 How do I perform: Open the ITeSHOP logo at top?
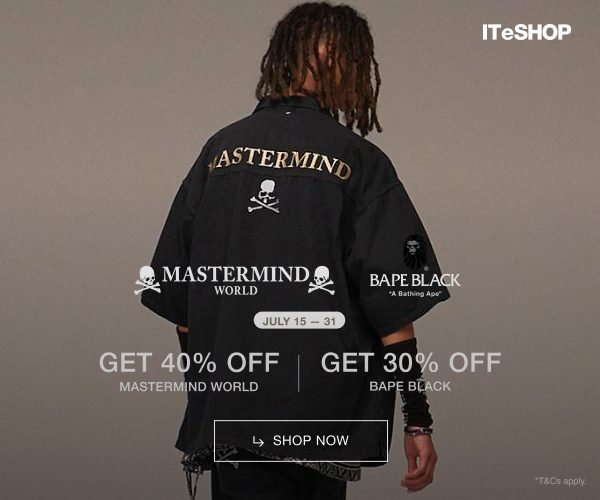pos(527,32)
